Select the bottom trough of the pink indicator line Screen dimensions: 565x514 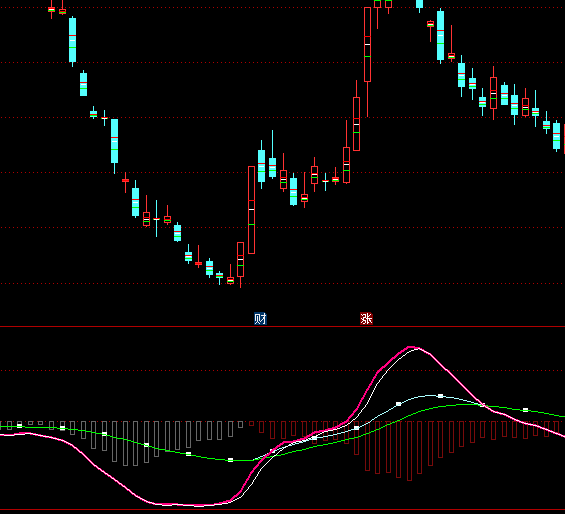point(198,505)
